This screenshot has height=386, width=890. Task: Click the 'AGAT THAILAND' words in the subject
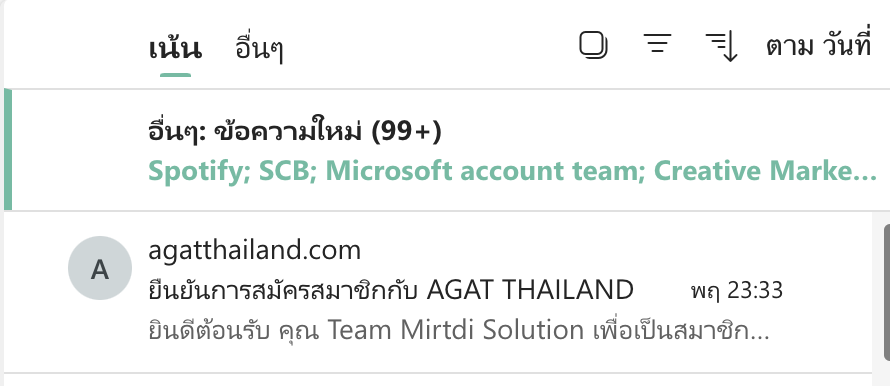pos(530,290)
